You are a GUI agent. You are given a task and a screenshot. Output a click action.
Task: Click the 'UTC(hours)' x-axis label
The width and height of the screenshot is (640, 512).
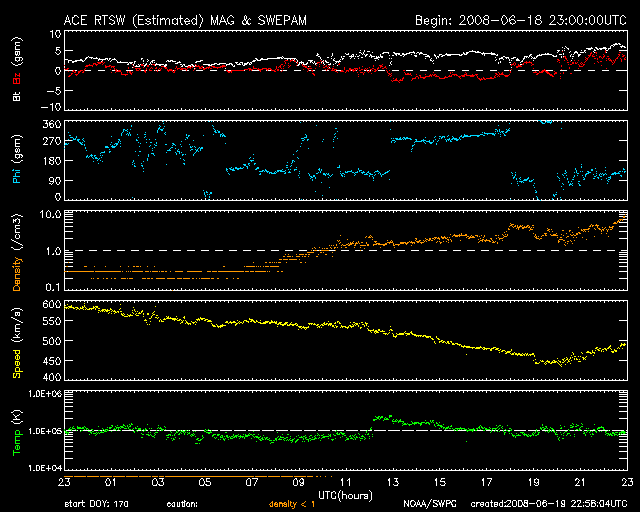click(x=345, y=495)
